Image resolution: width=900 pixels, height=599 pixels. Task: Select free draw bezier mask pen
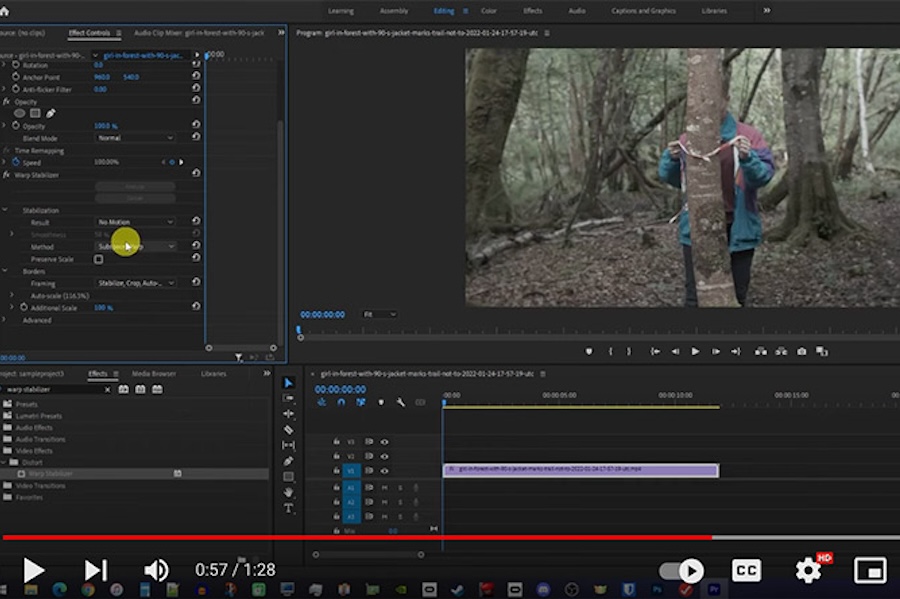pyautogui.click(x=51, y=113)
